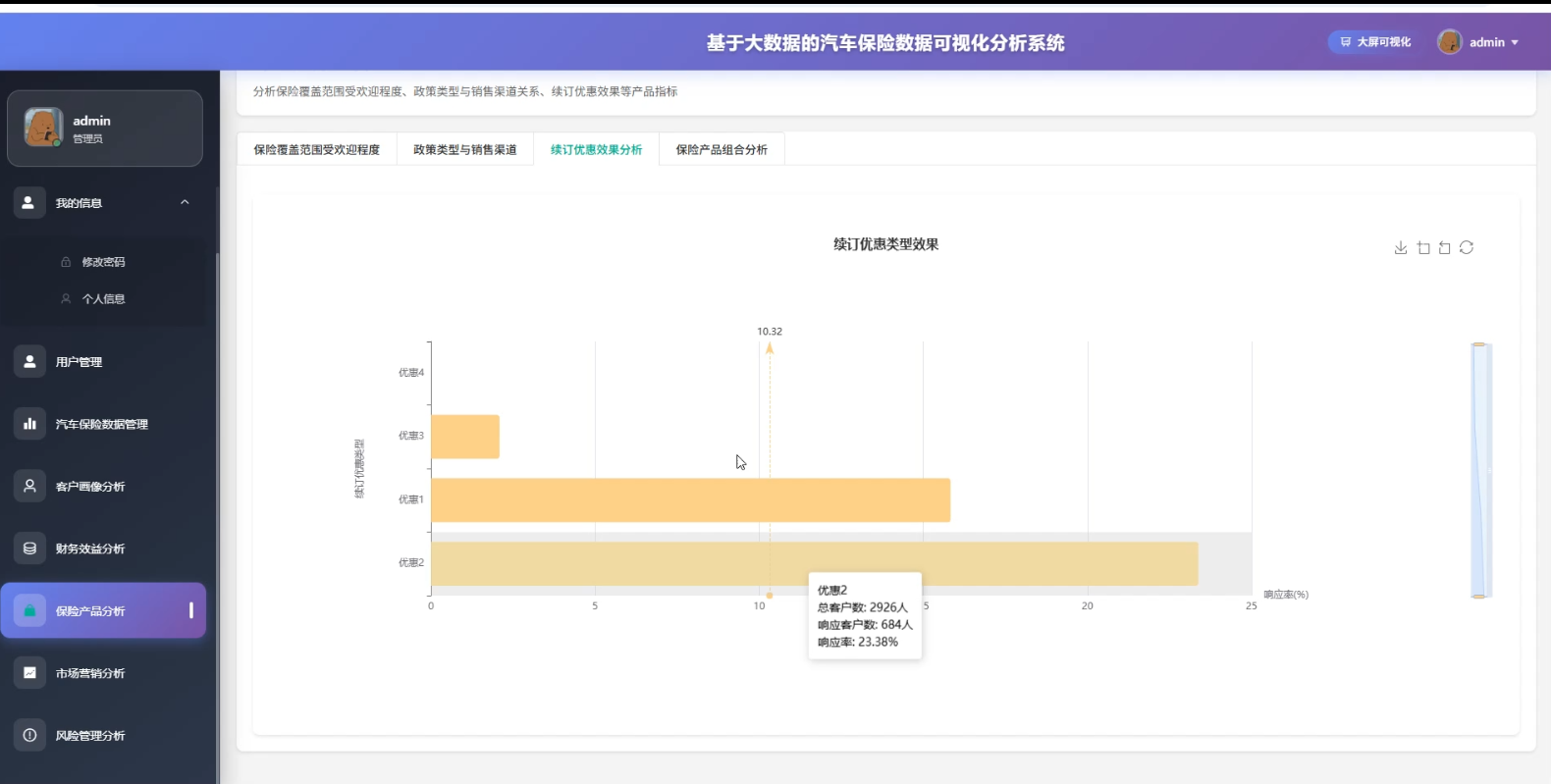
Task: Open 风险管理分析 menu label
Action: pos(90,735)
